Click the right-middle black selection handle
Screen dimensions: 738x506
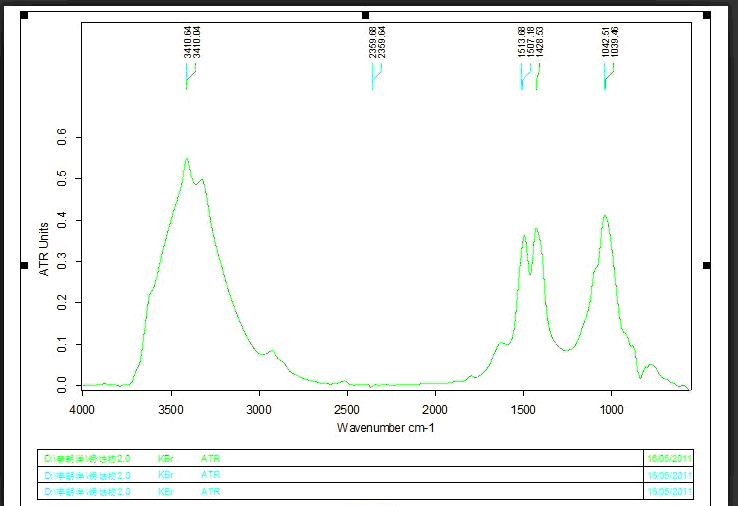[x=706, y=266]
